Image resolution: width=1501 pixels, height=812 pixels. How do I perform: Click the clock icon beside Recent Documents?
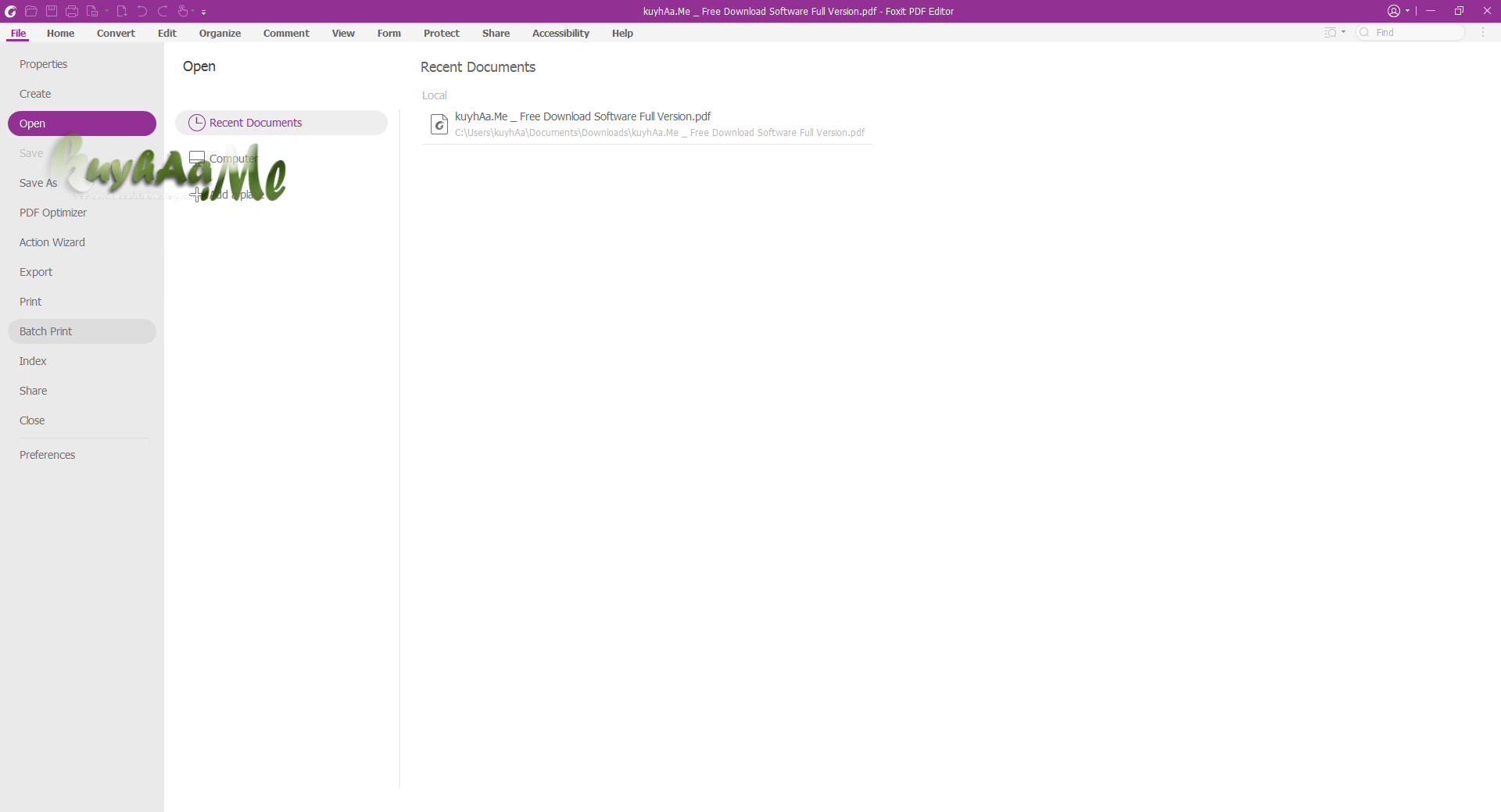[x=197, y=123]
